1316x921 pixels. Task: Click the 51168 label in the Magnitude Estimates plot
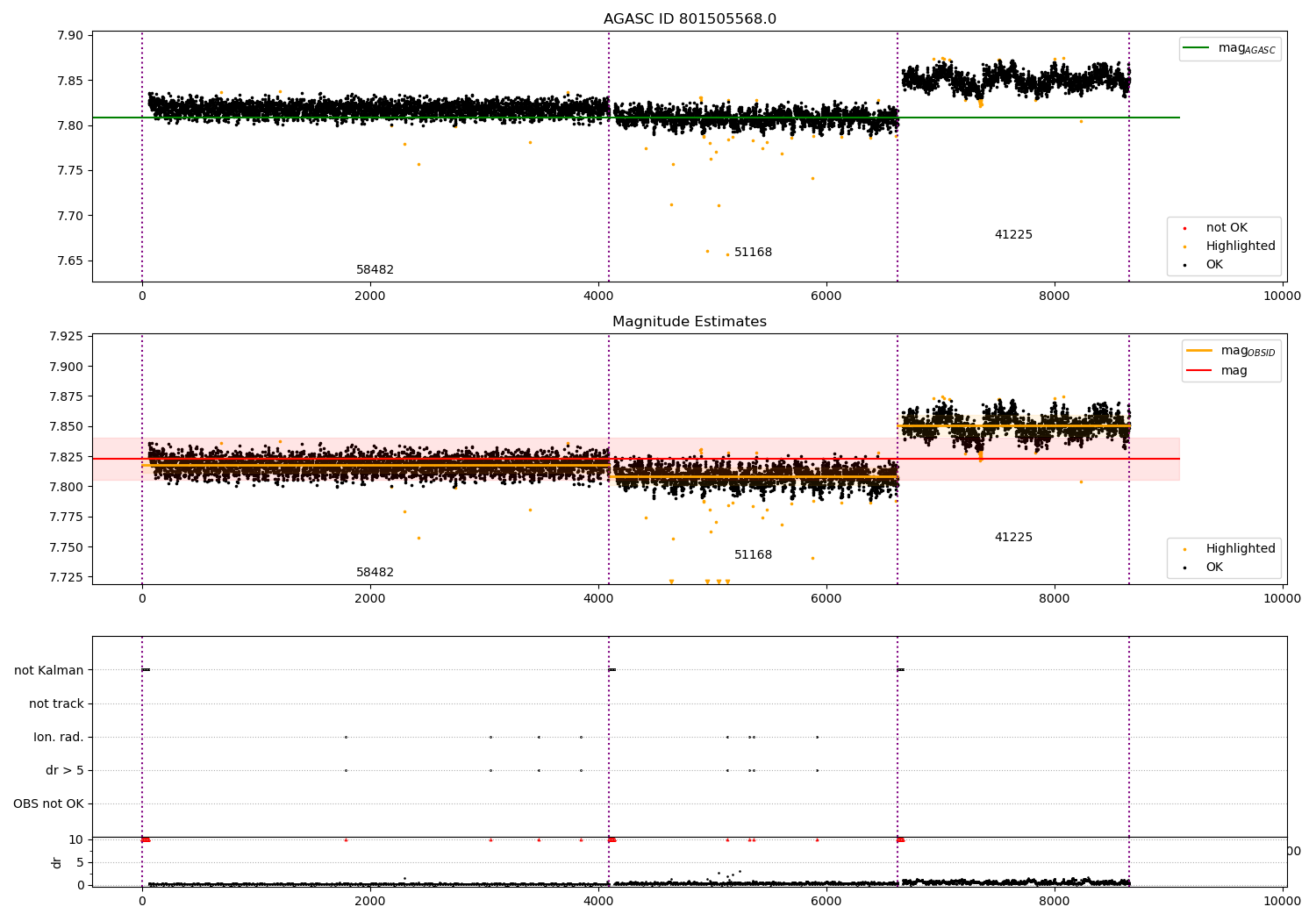click(753, 555)
